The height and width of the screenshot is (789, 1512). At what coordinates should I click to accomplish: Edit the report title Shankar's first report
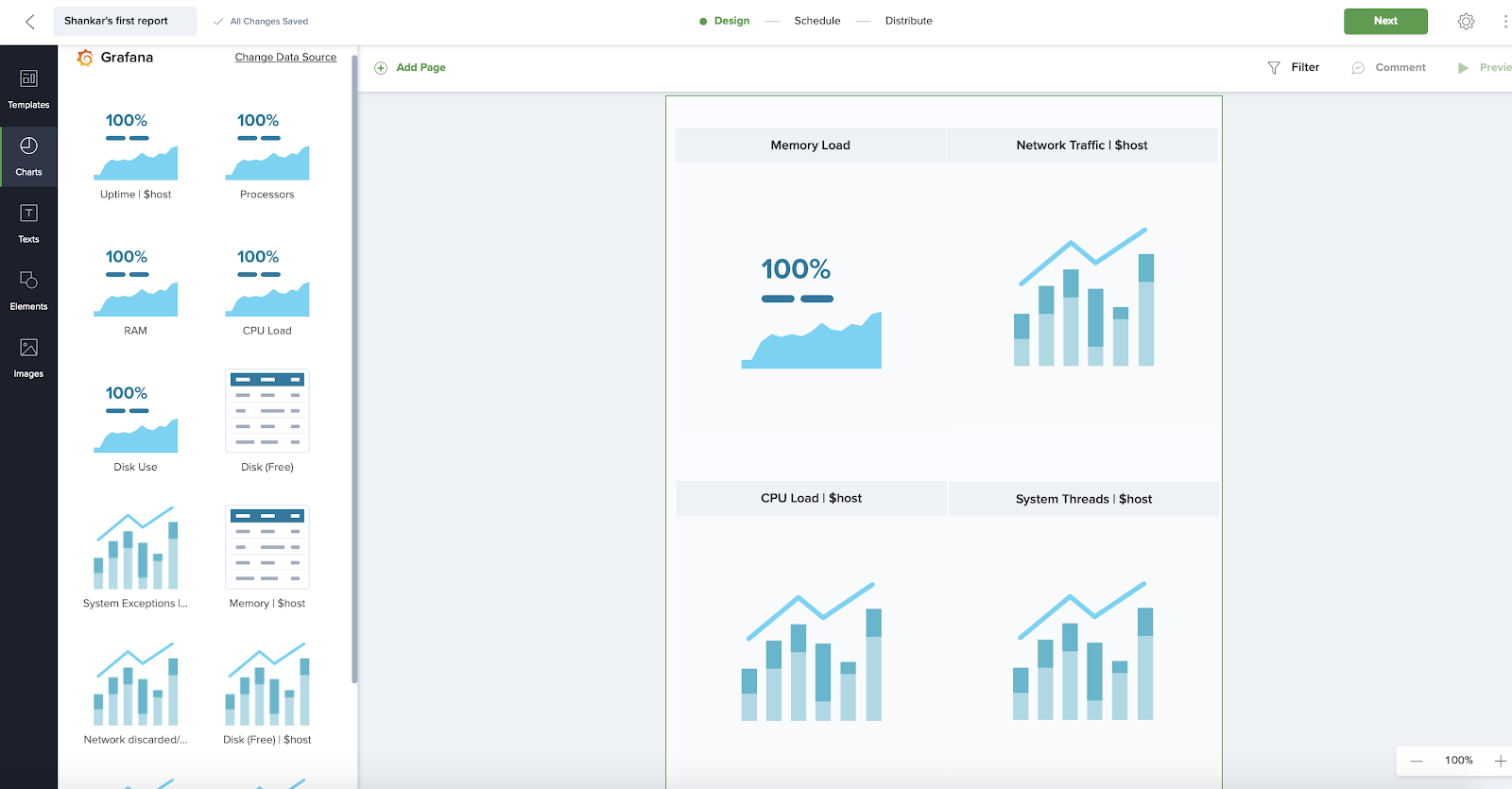pyautogui.click(x=125, y=21)
